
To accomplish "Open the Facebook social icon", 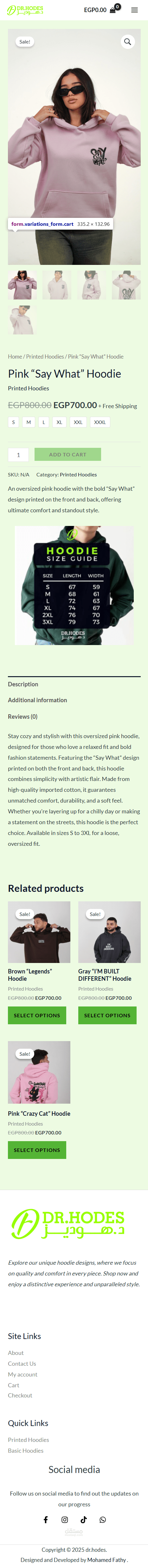I will click(x=46, y=1519).
